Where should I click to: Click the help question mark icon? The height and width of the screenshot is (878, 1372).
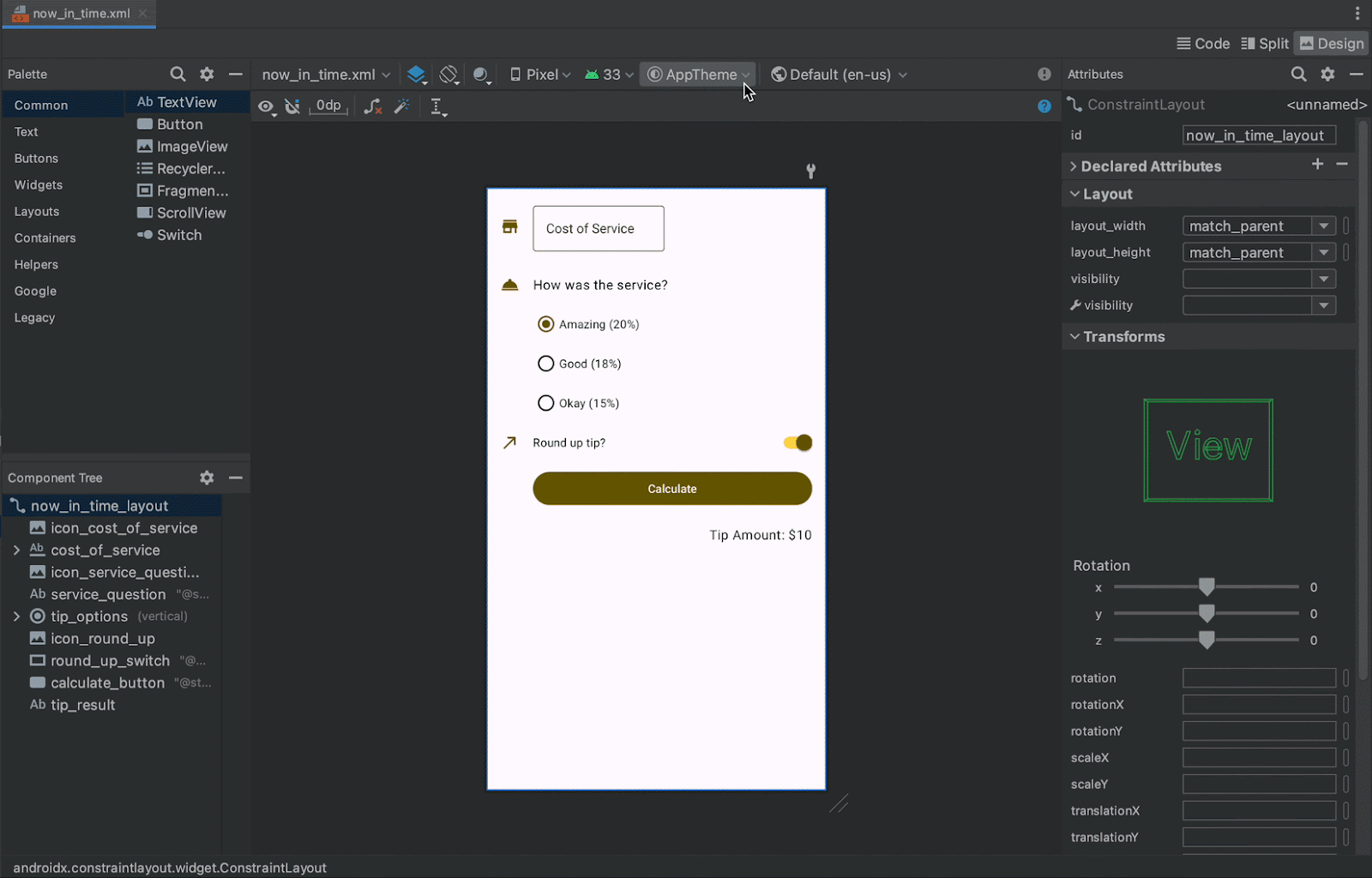click(x=1044, y=105)
